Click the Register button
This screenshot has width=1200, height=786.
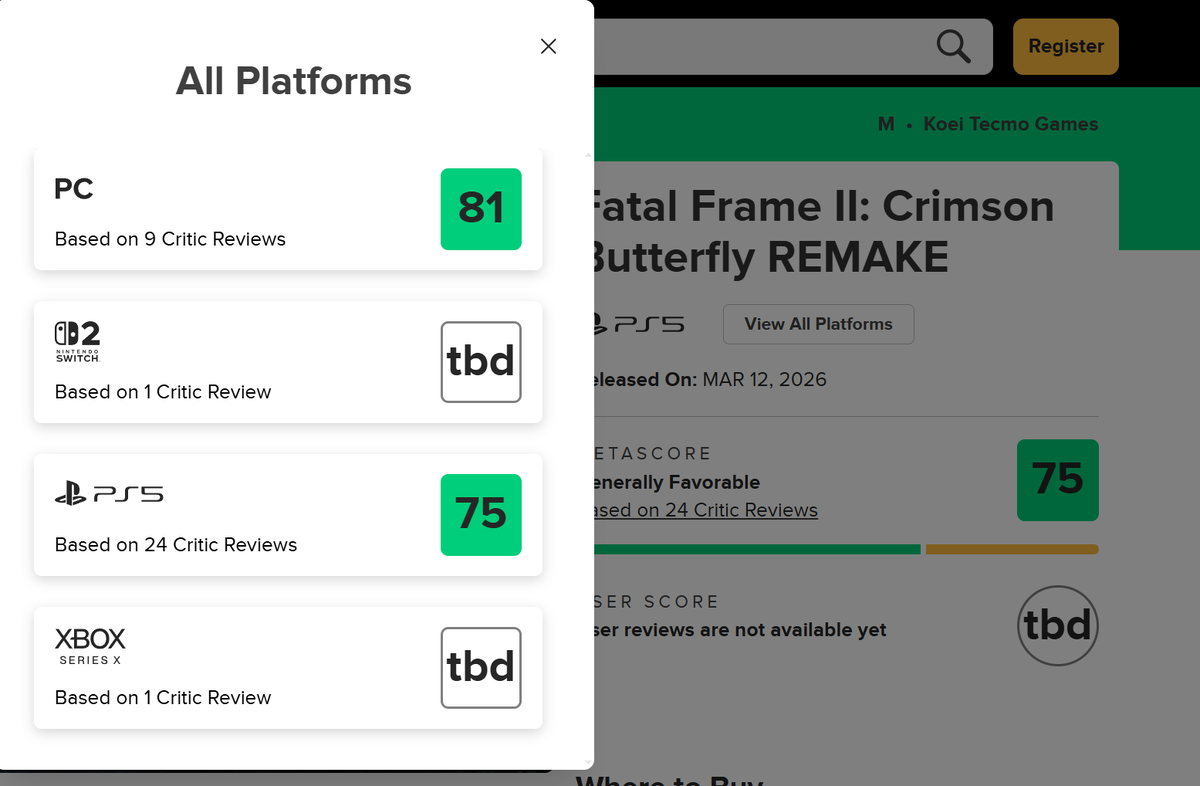pos(1066,46)
